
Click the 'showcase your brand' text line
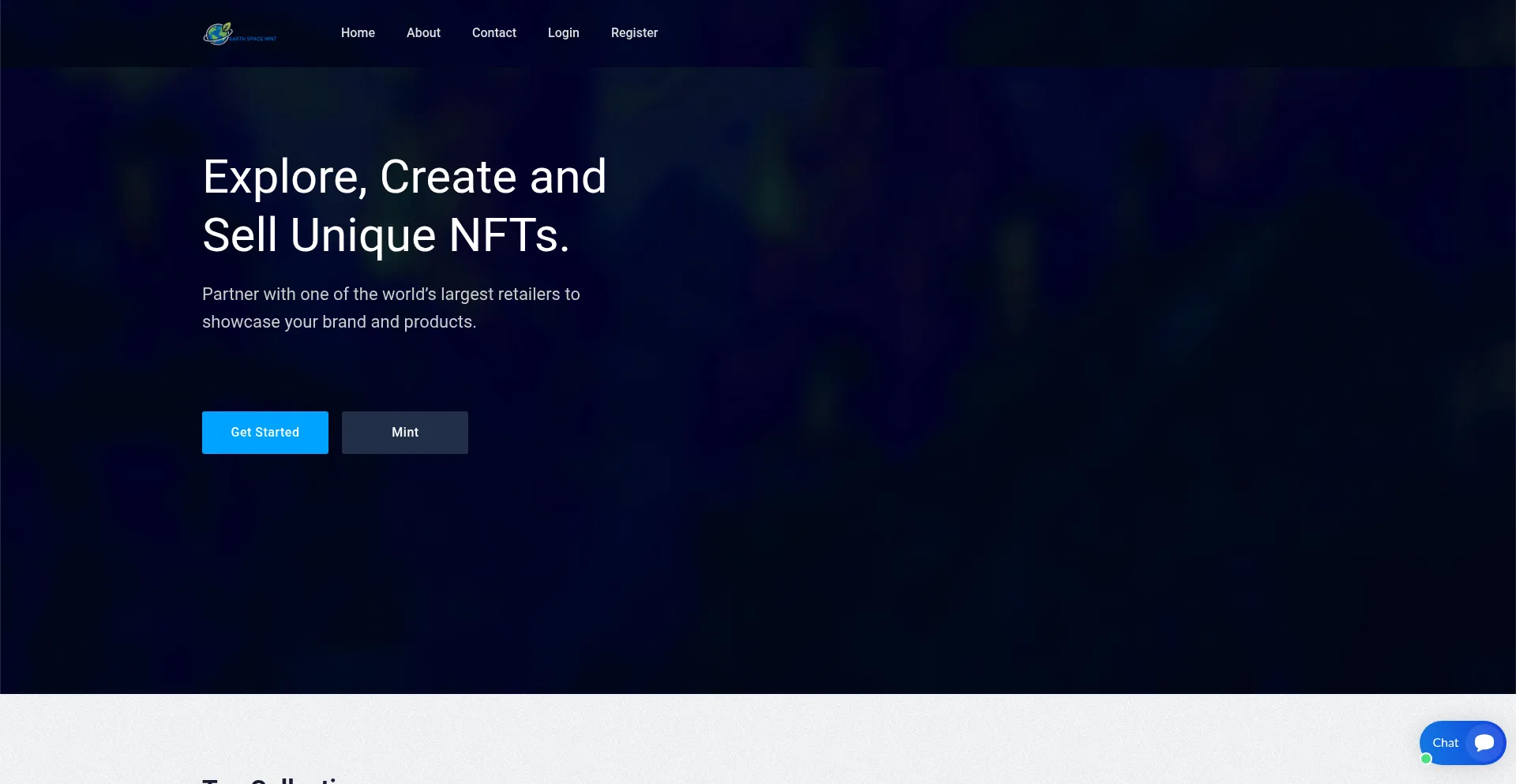339,322
